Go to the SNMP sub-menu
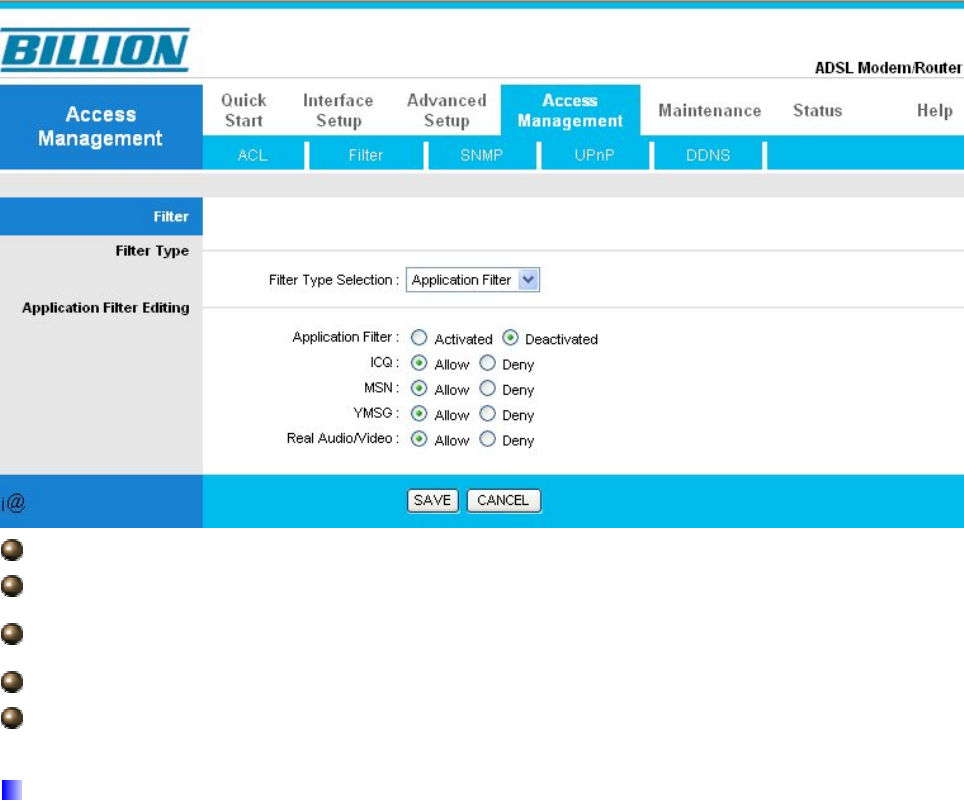Screen dimensions: 964x800 (x=481, y=155)
